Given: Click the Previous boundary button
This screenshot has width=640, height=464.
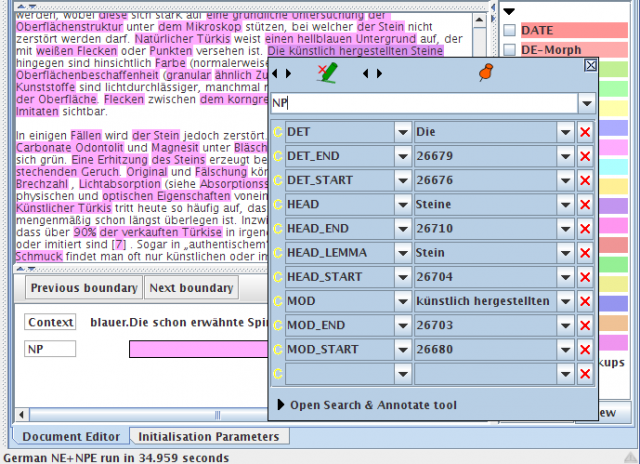Looking at the screenshot, I should tap(83, 289).
